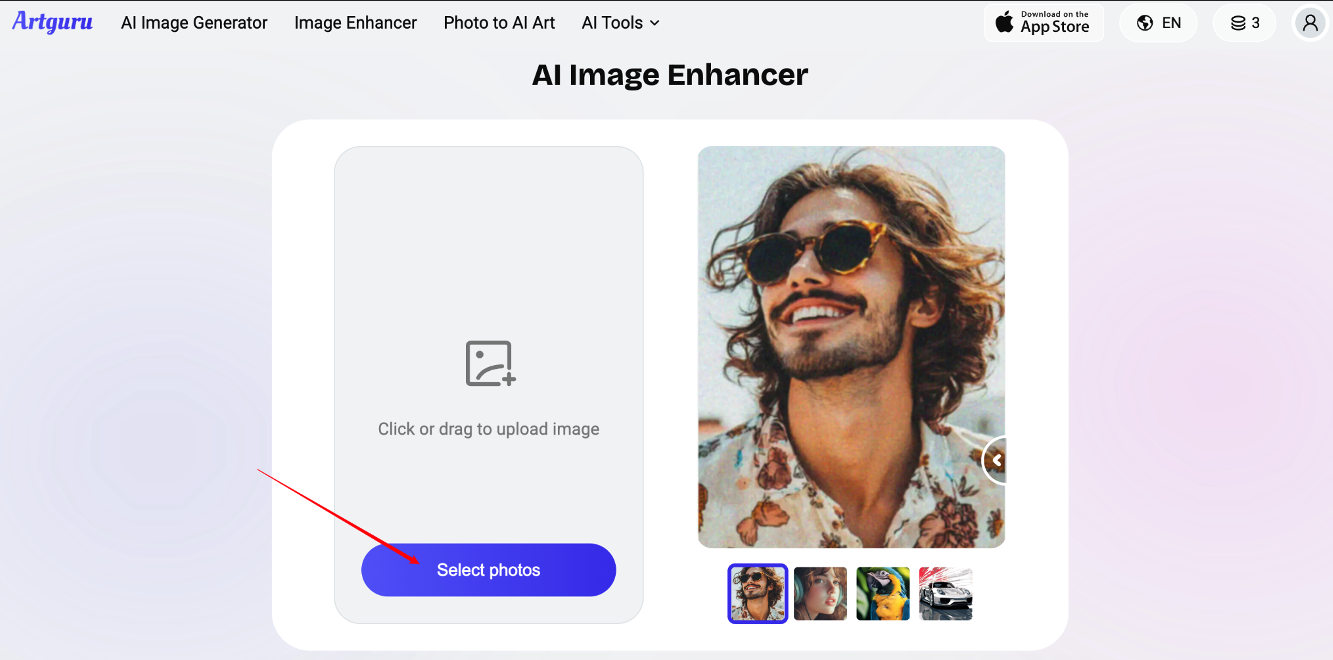The height and width of the screenshot is (660, 1333).
Task: Click the large preview image of the man
Action: click(x=851, y=347)
